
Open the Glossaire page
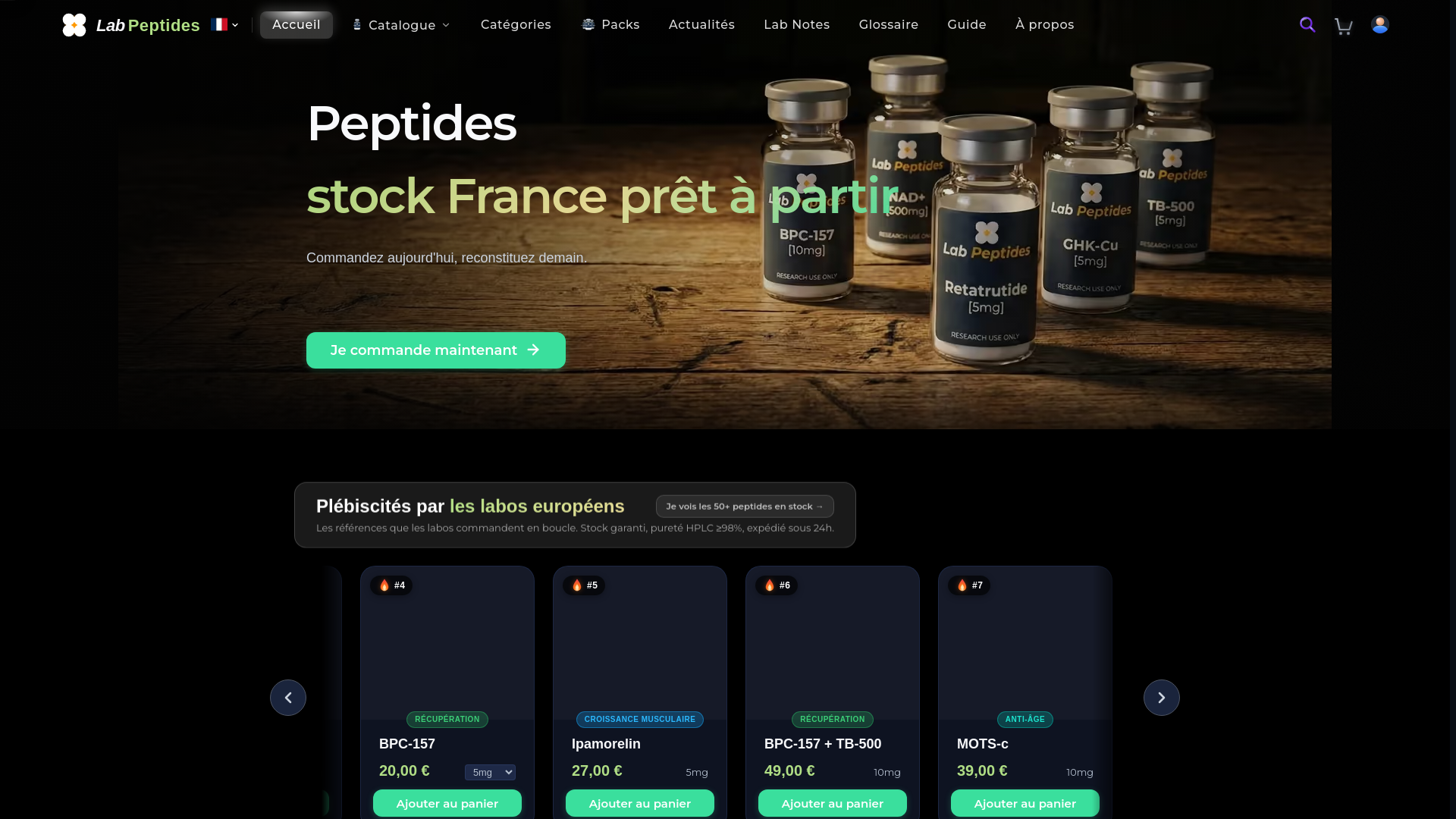pos(888,25)
